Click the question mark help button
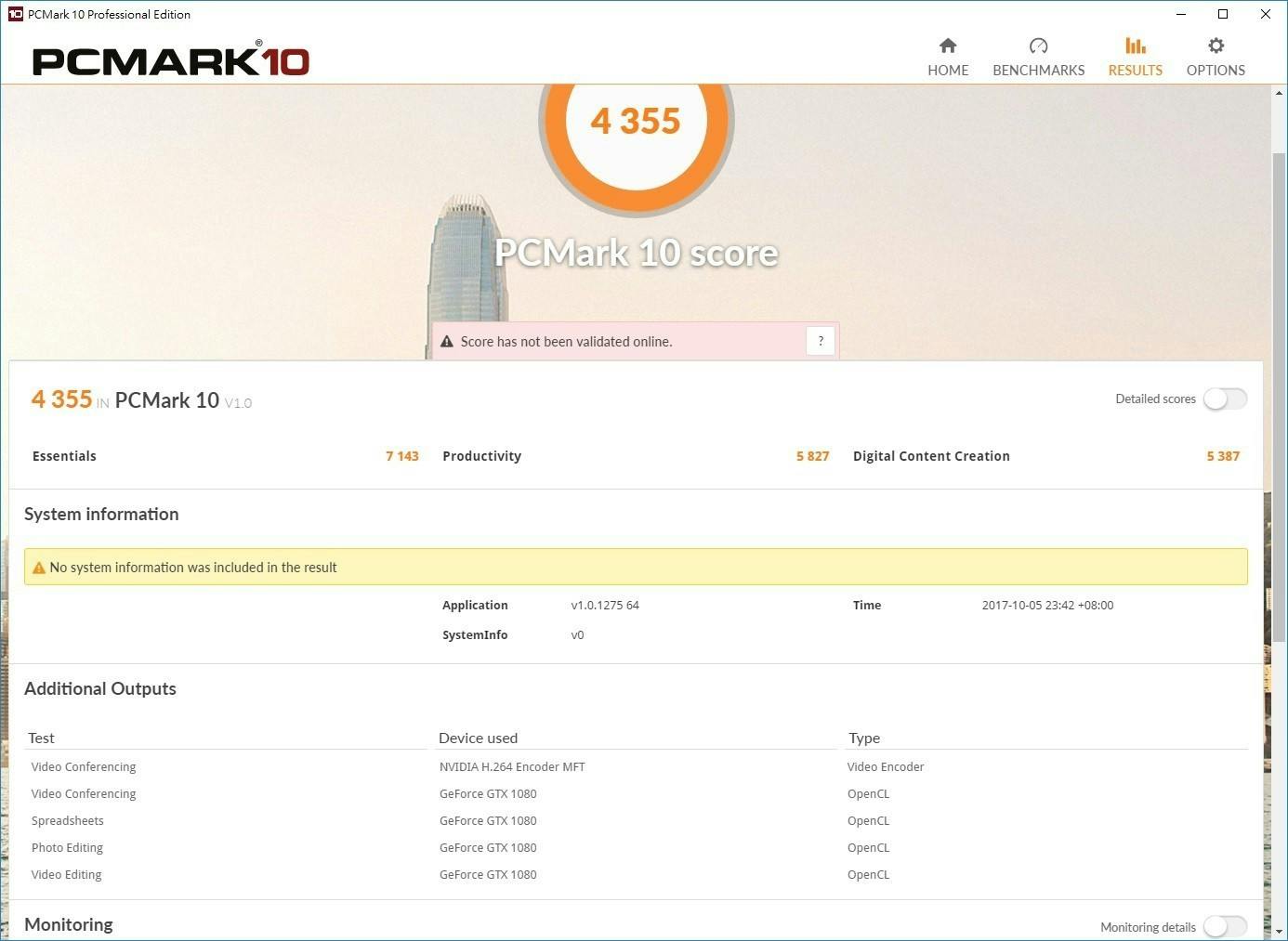This screenshot has width=1288, height=941. pos(821,341)
